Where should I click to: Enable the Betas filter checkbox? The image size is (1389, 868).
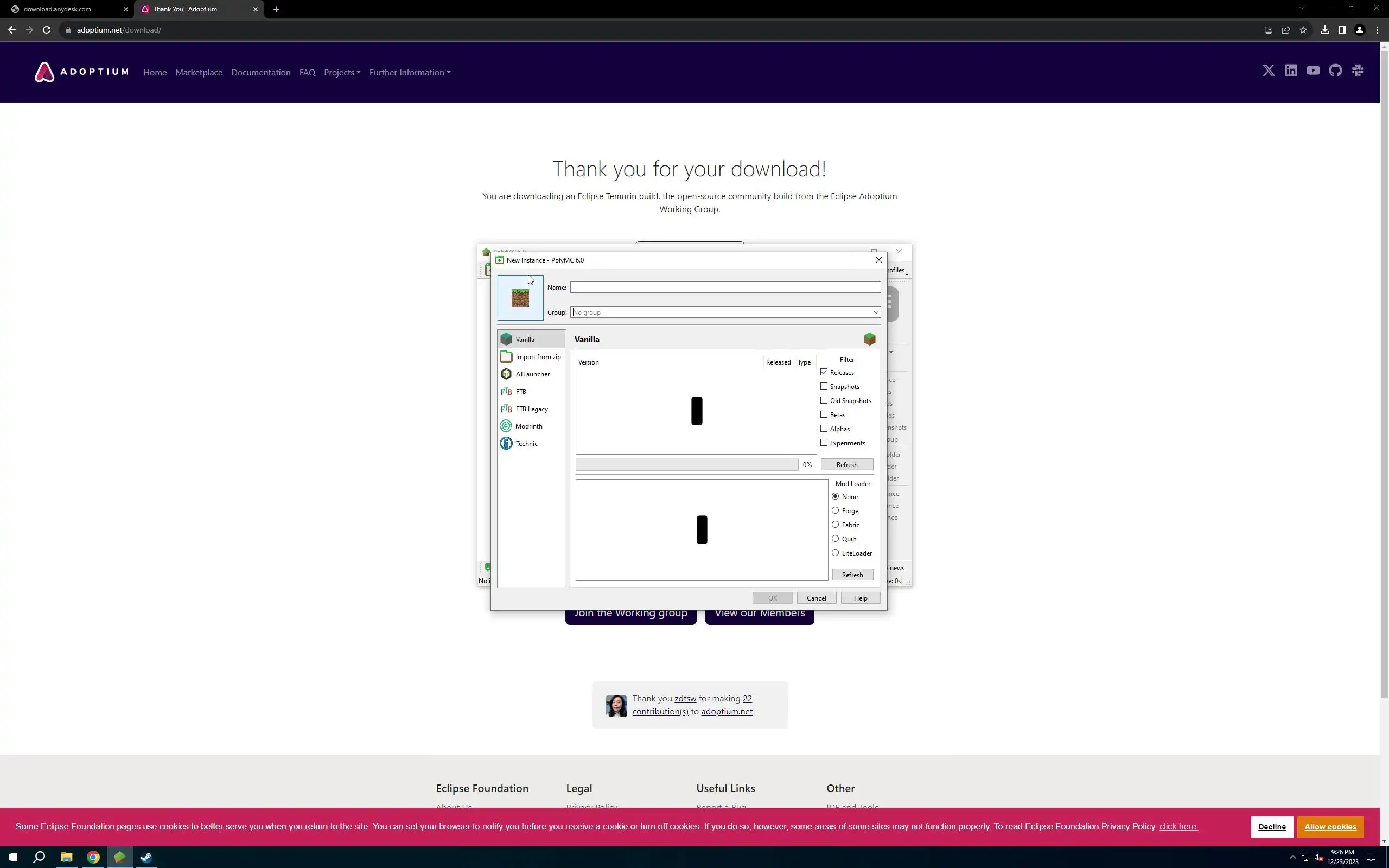824,414
